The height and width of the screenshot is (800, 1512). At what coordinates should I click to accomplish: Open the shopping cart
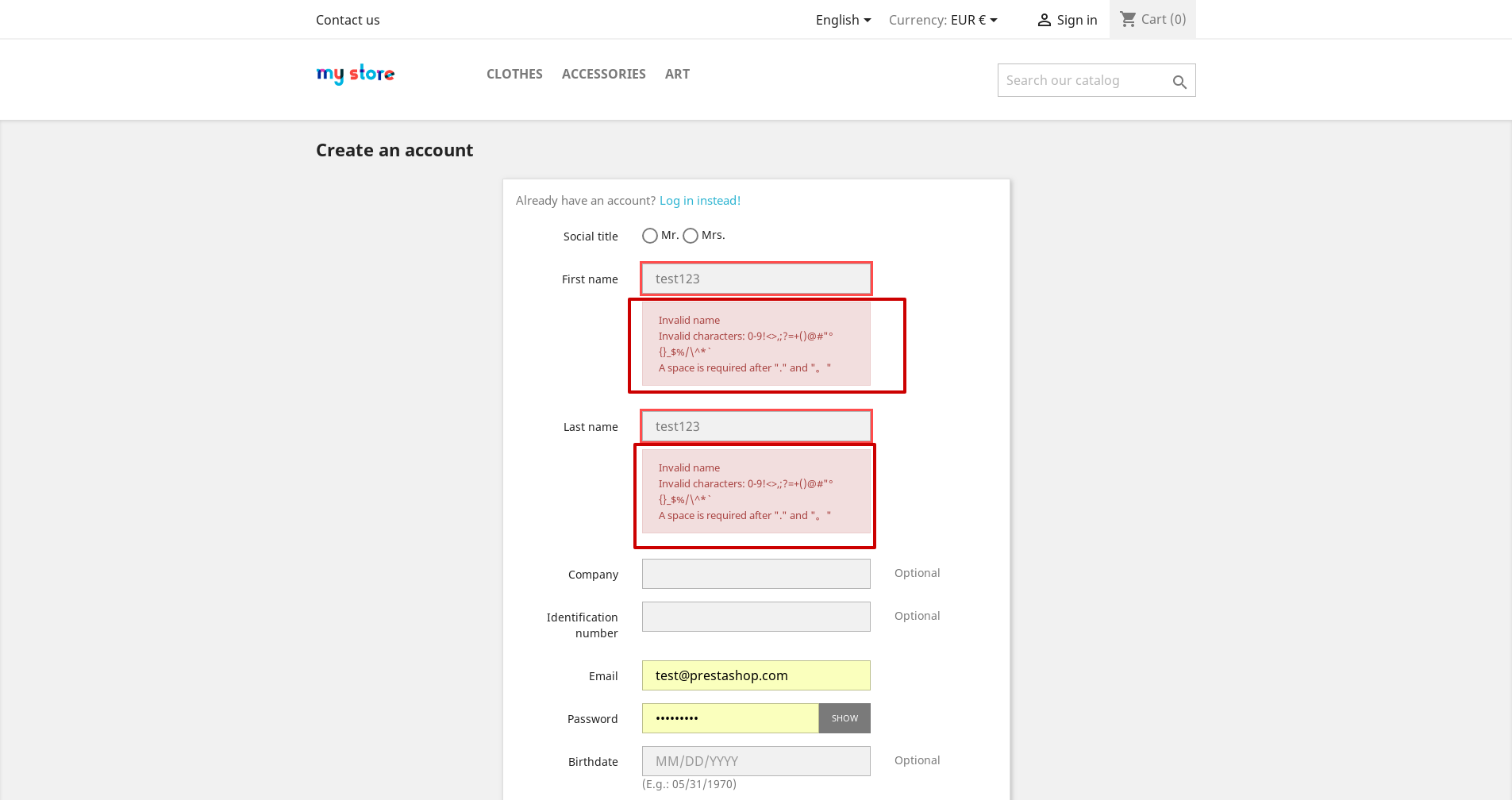(x=1152, y=19)
